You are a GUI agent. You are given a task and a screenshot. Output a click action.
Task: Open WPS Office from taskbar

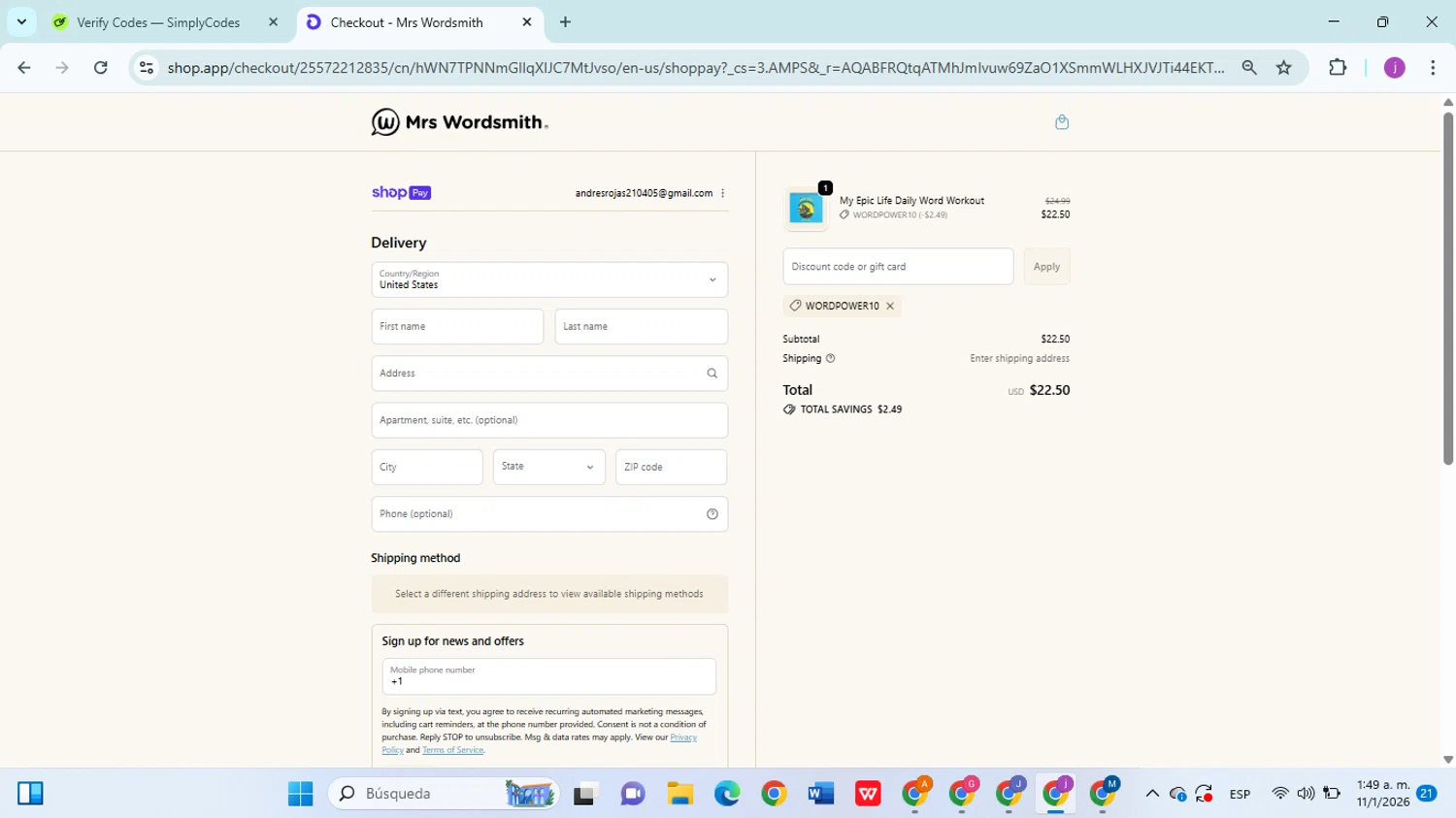(x=868, y=794)
